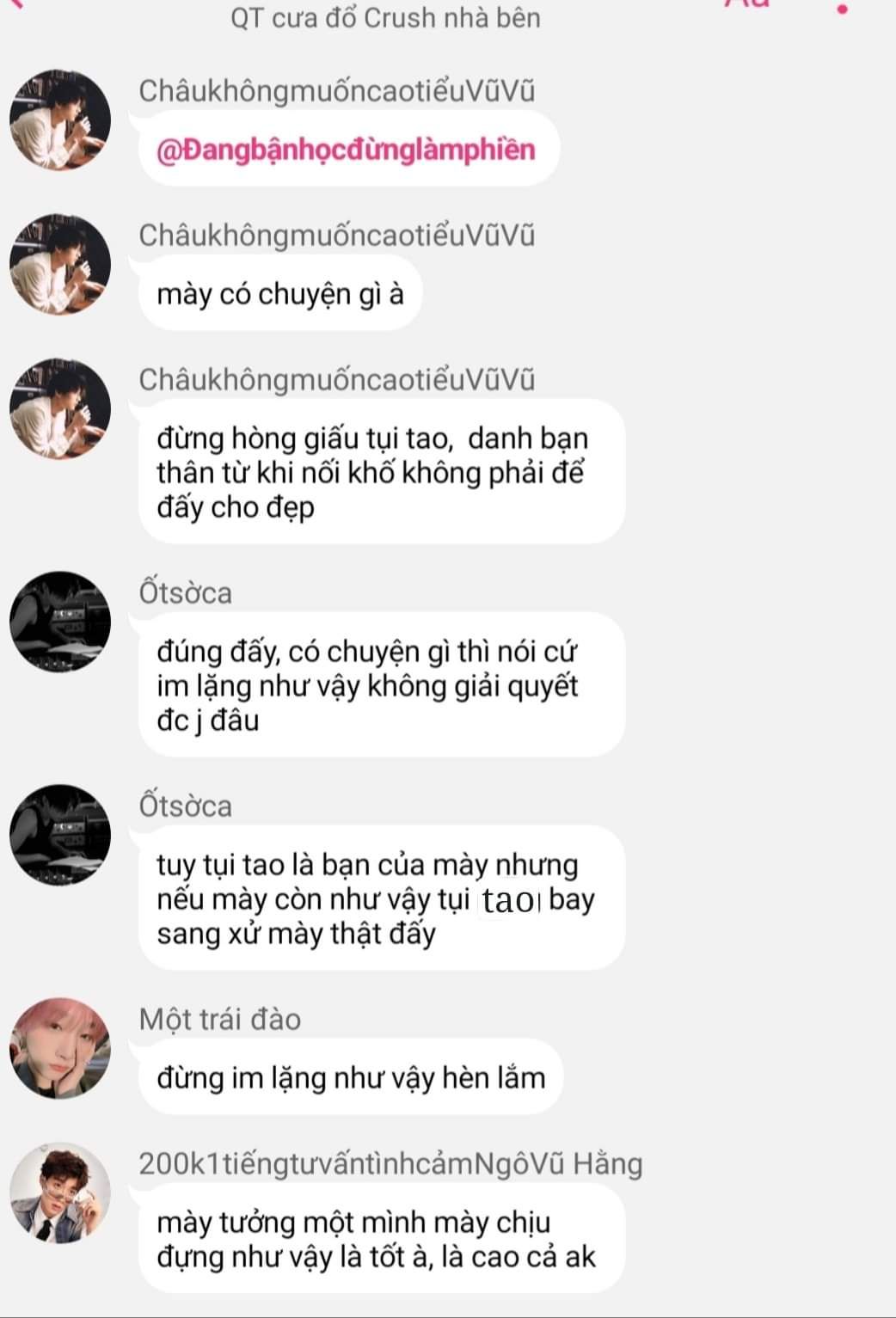This screenshot has width=896, height=1318.
Task: Open avatar beside "đừng hòng giấu tụi tao" message
Action: pos(60,409)
